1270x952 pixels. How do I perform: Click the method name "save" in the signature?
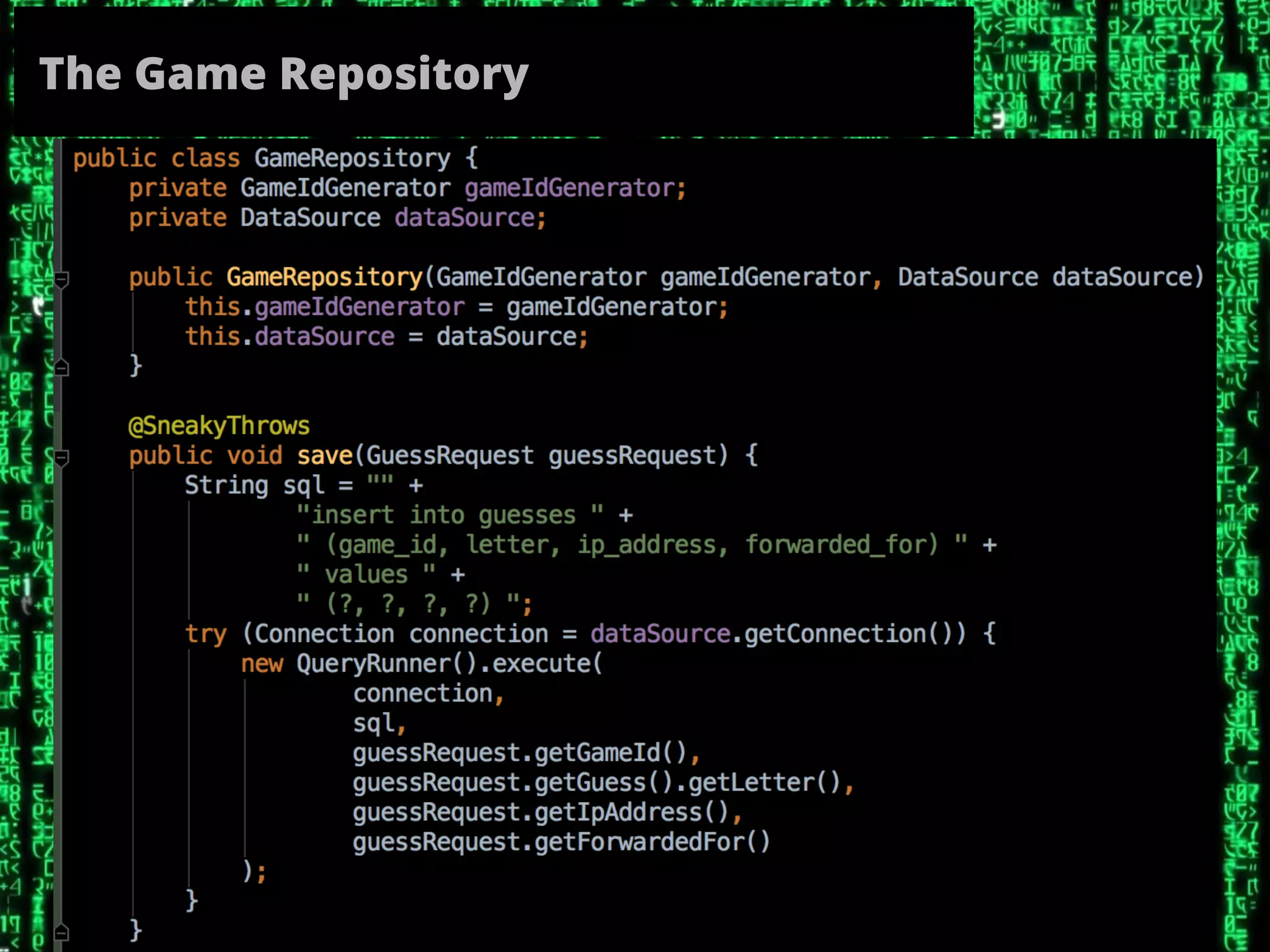324,456
